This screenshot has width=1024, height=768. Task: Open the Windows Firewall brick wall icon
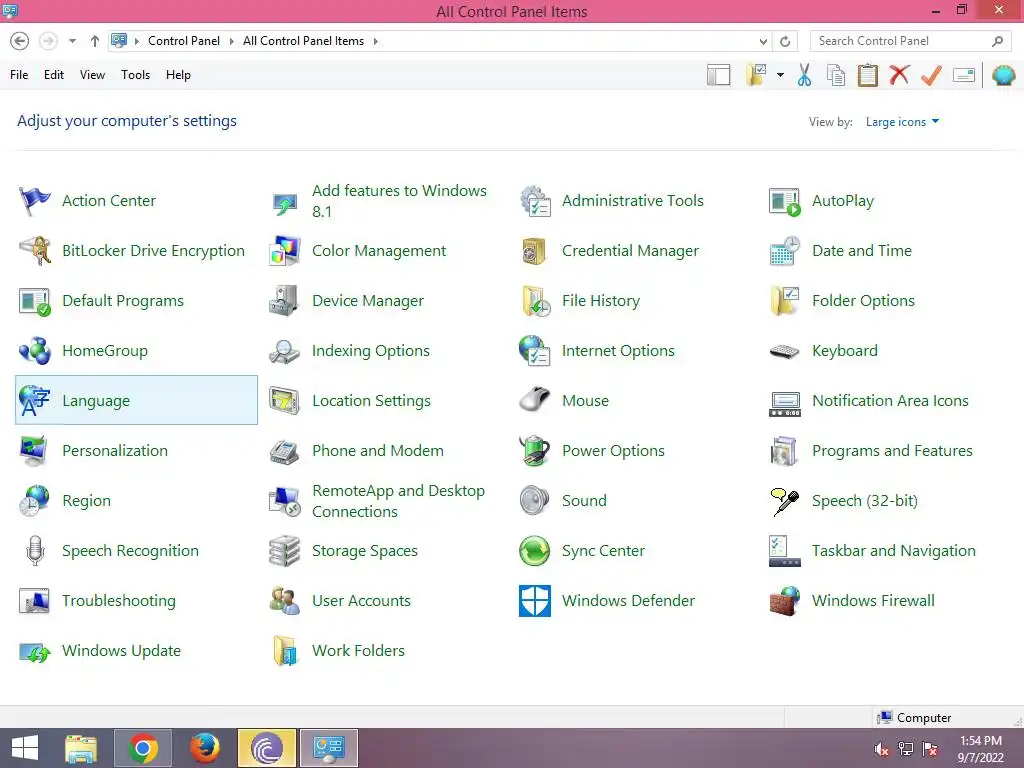click(x=785, y=601)
